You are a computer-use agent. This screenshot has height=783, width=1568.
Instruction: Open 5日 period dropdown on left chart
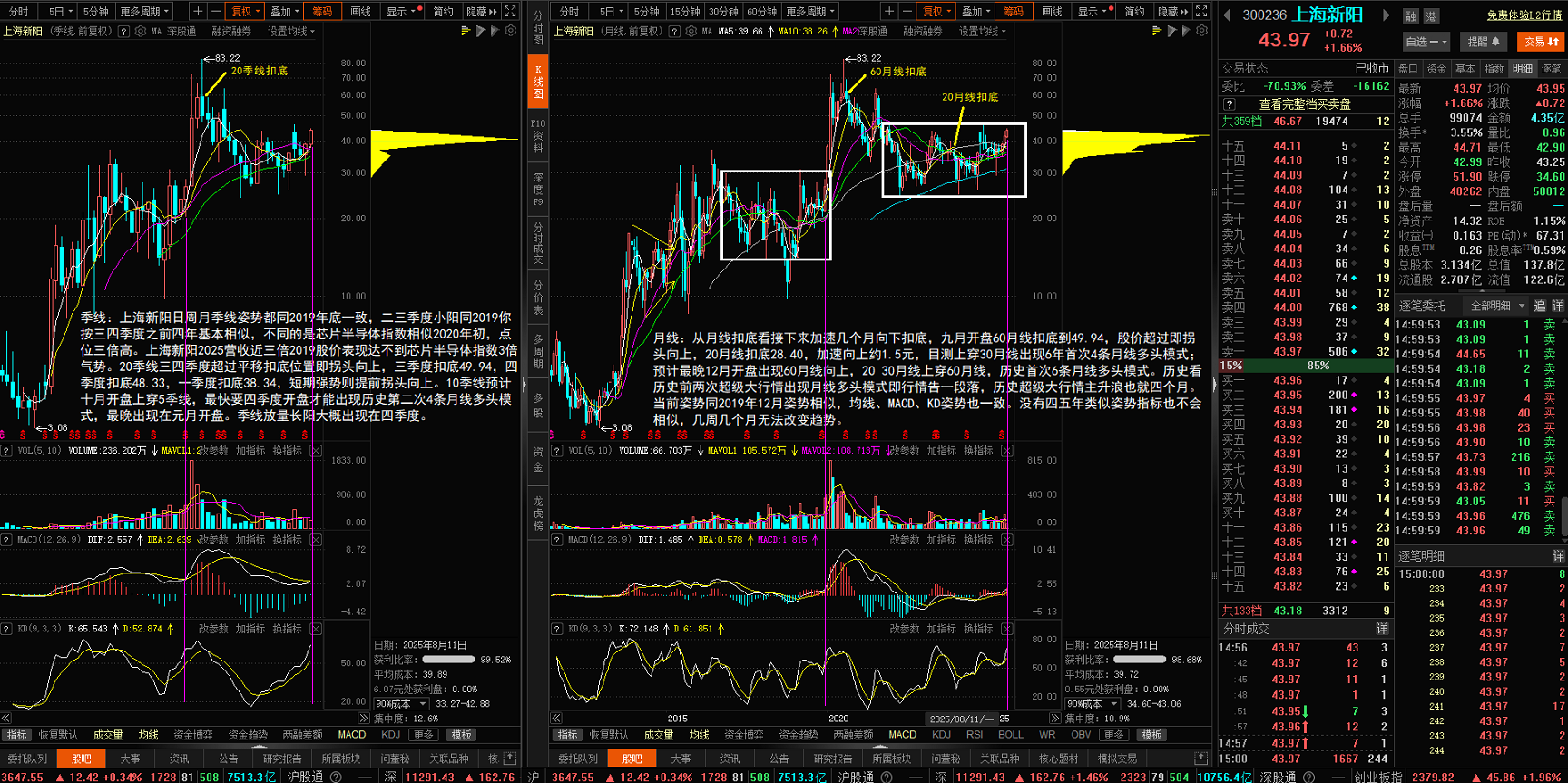60,12
